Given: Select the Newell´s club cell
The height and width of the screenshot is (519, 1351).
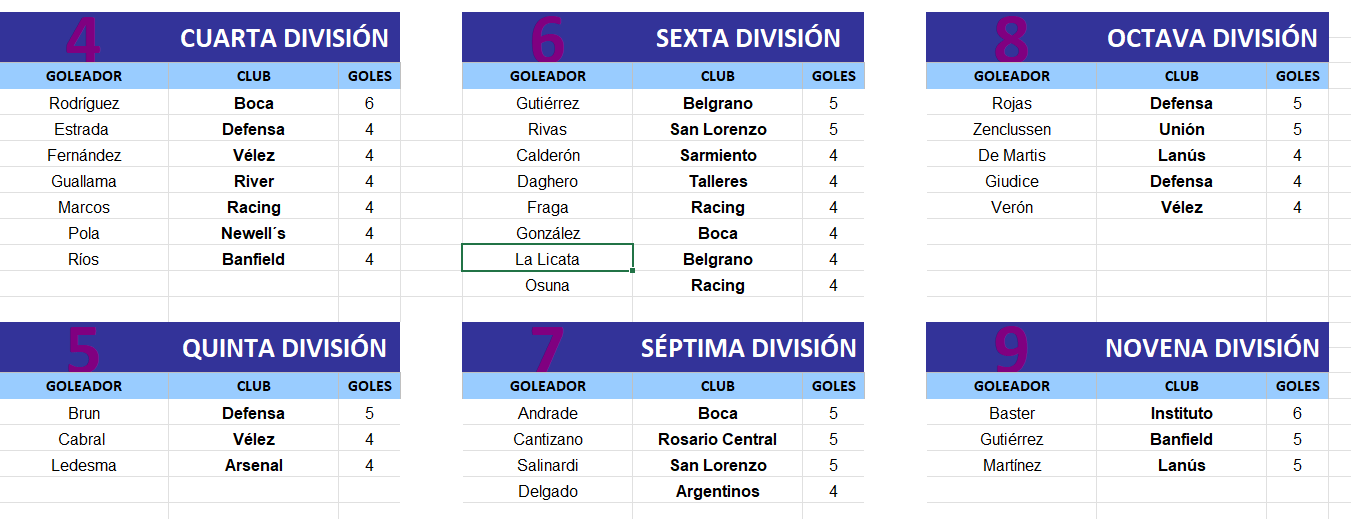Looking at the screenshot, I should [x=254, y=233].
